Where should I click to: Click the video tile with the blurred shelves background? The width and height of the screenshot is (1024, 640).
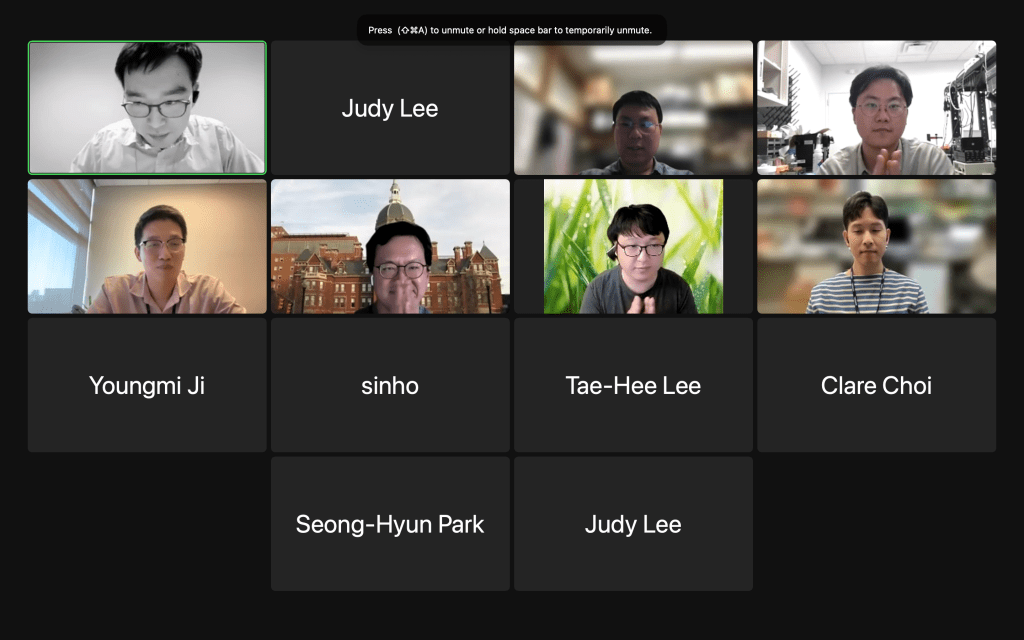[633, 108]
